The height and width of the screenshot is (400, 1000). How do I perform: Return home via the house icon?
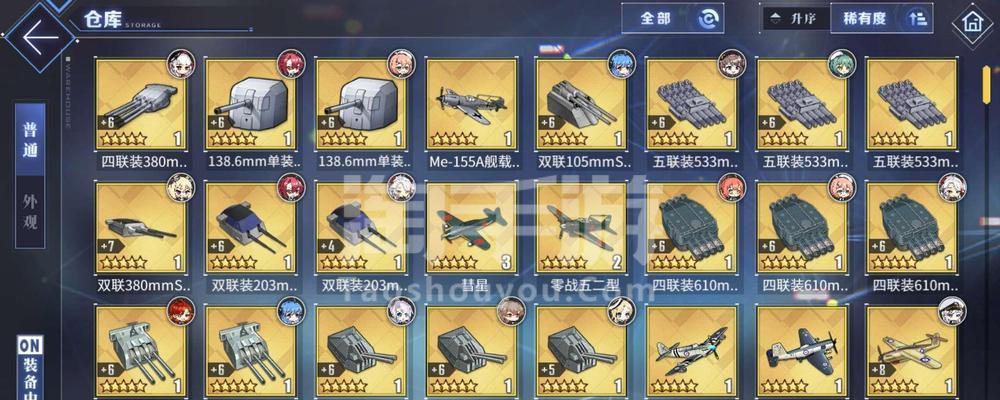click(x=972, y=24)
